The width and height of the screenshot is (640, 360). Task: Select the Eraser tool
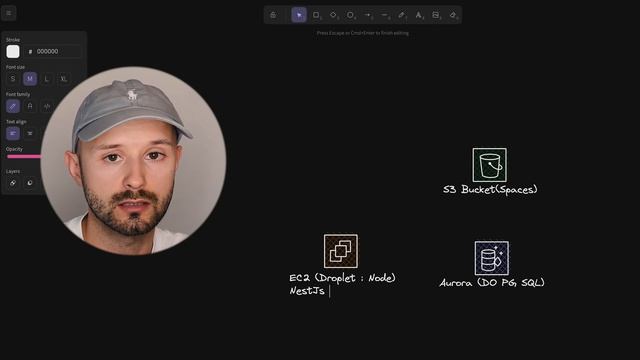click(x=453, y=15)
